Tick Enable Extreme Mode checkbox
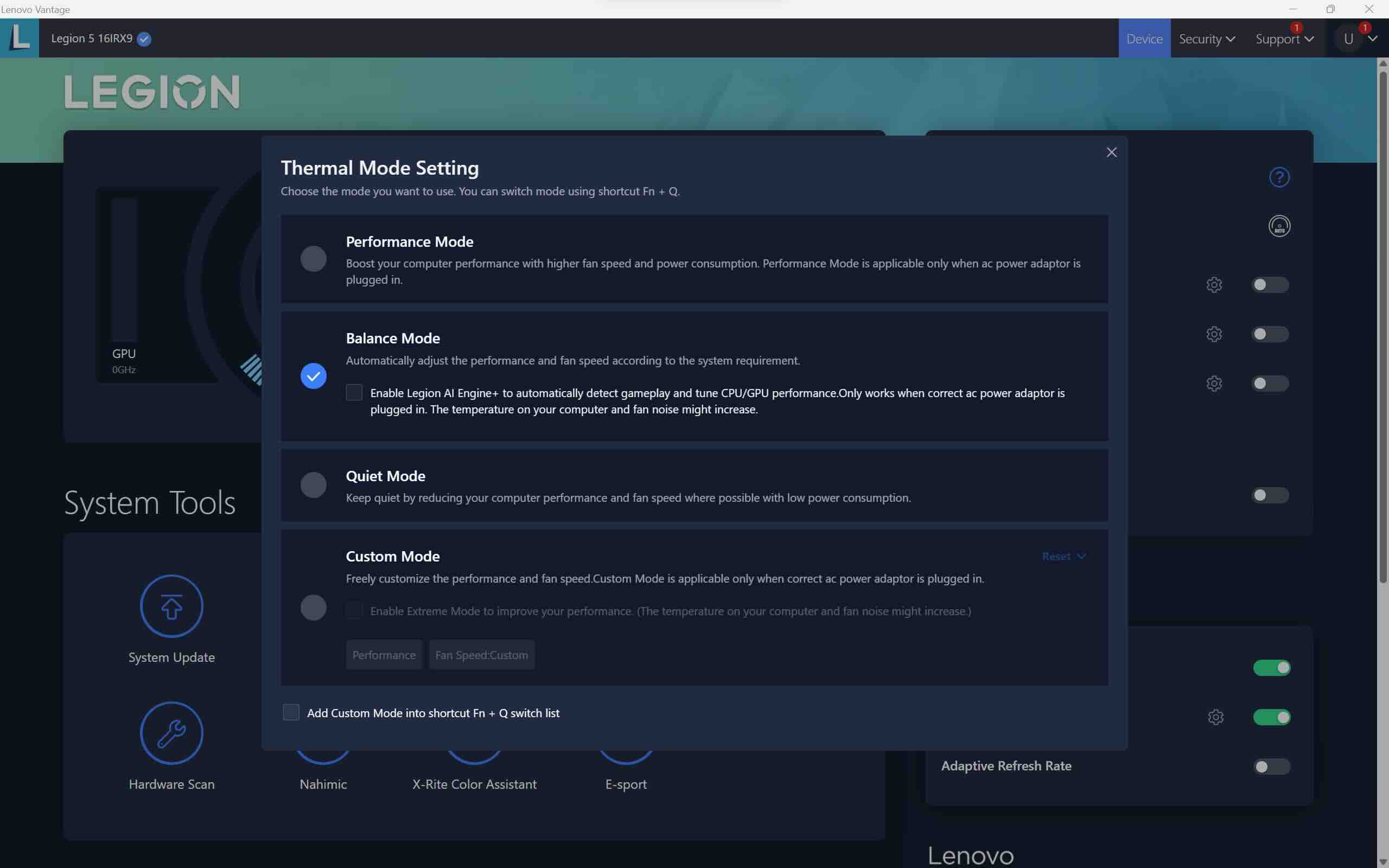The image size is (1389, 868). point(354,610)
